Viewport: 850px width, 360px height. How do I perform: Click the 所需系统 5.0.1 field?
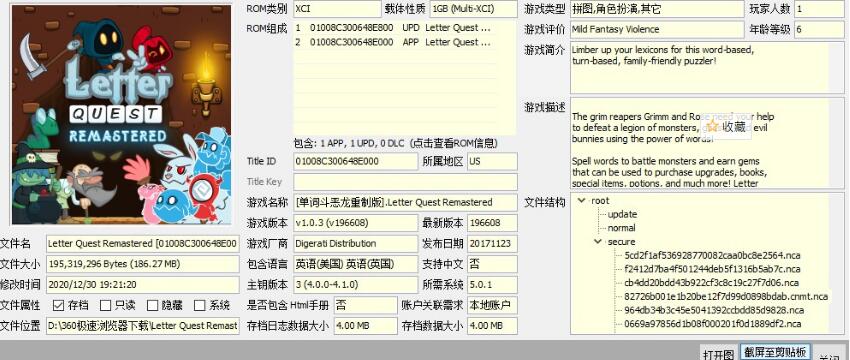492,285
